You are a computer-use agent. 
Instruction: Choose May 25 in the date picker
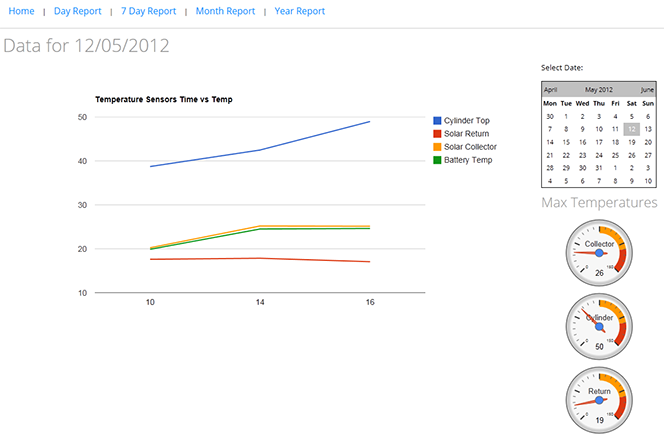tap(615, 155)
